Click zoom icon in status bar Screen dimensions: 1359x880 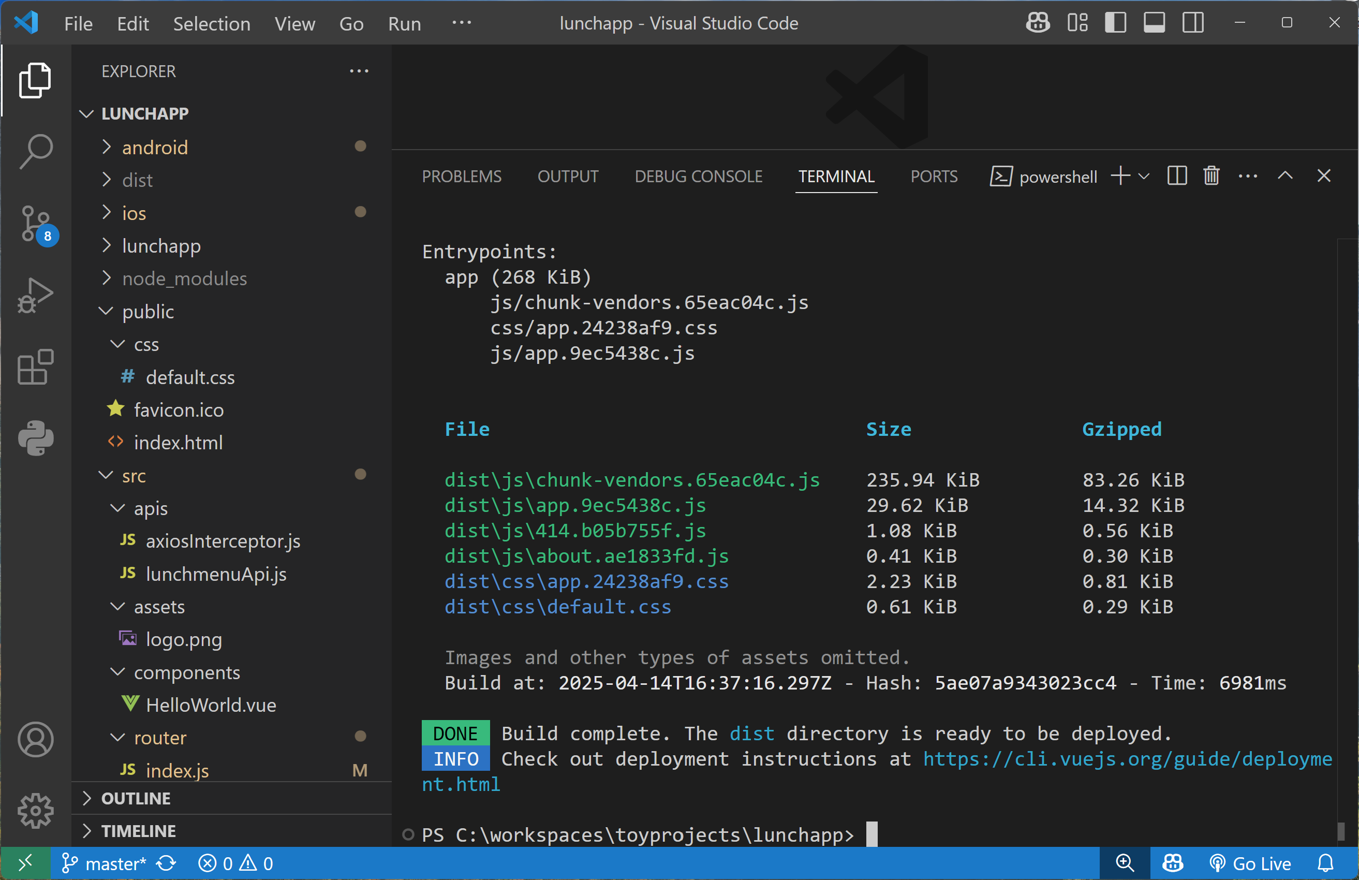(1125, 863)
